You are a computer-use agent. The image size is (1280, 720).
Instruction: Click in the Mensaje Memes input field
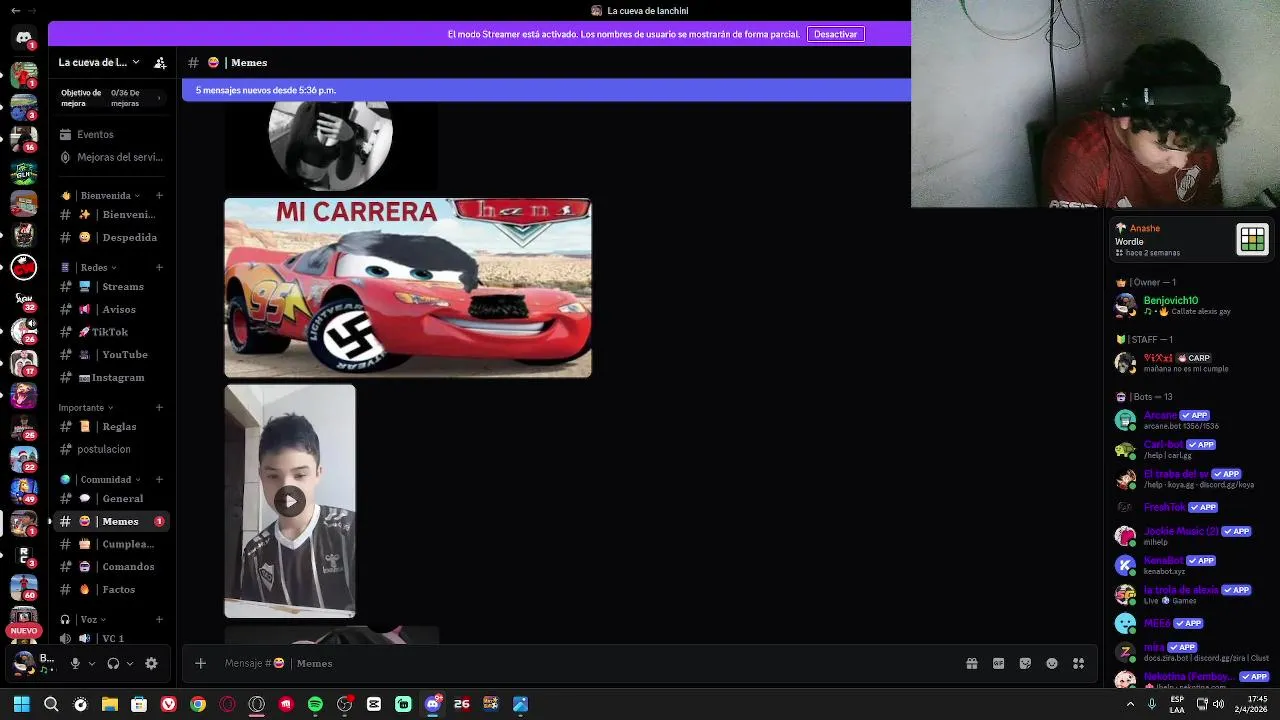(590, 663)
